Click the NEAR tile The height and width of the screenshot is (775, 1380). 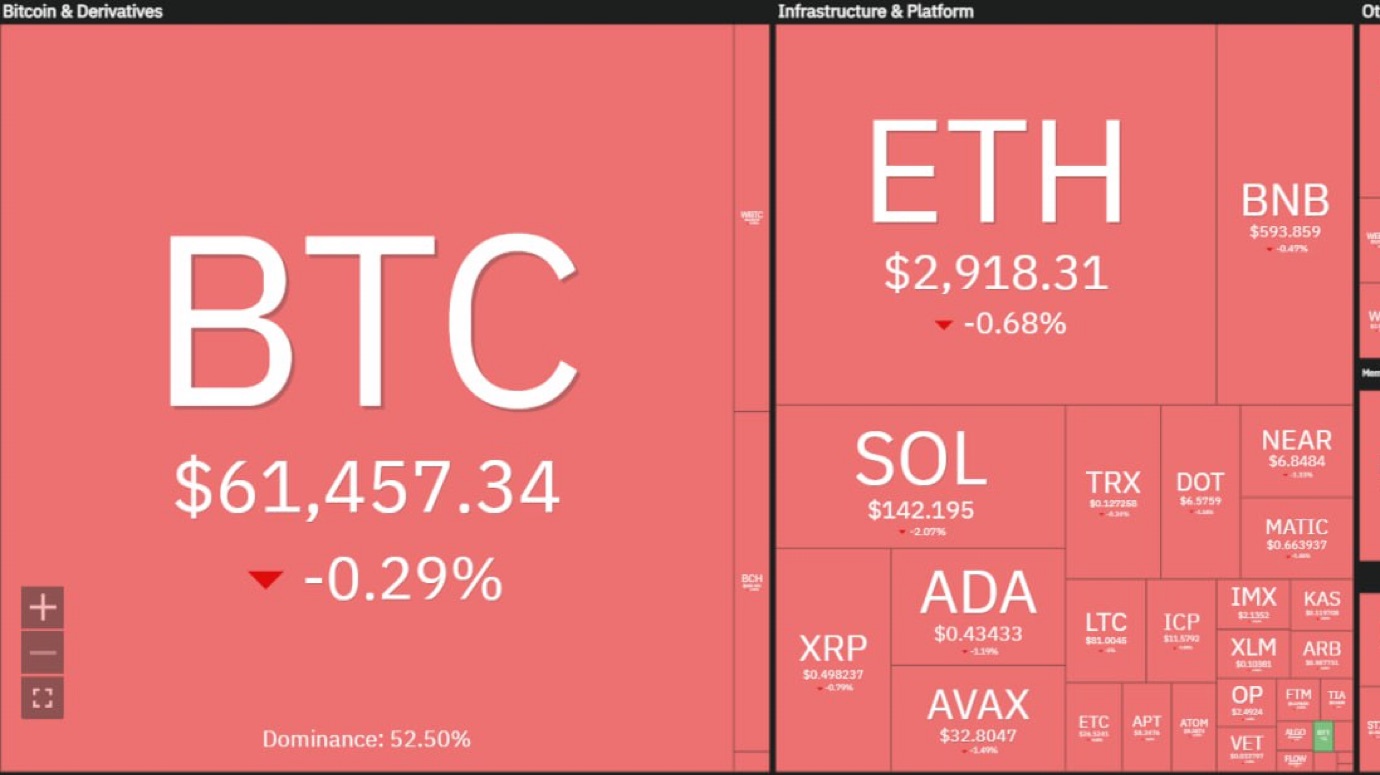pos(1296,451)
